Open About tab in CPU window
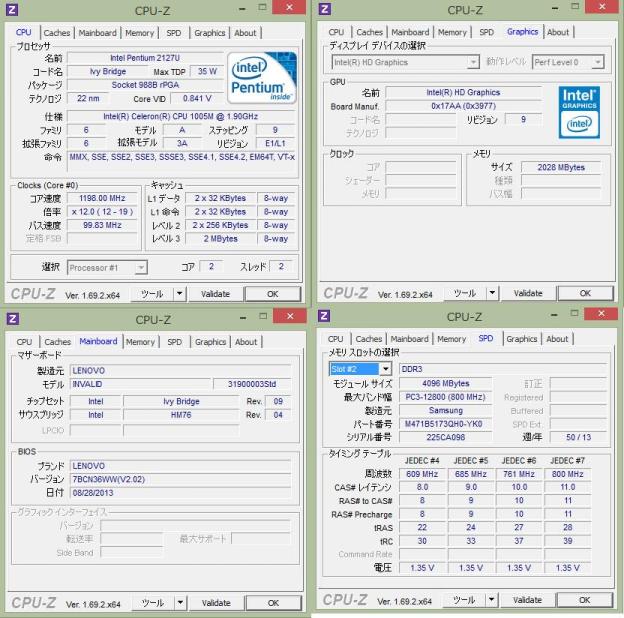This screenshot has height=618, width=624. tap(245, 33)
